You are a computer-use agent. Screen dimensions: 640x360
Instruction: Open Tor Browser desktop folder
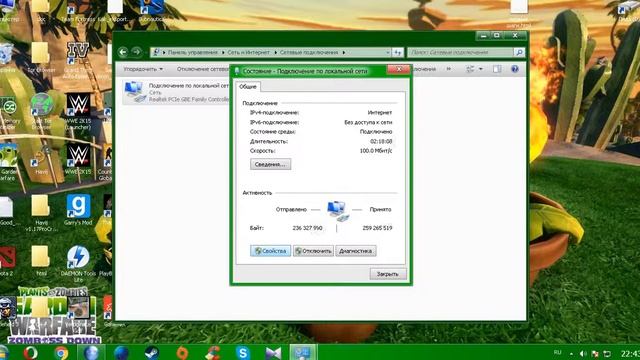coord(41,58)
